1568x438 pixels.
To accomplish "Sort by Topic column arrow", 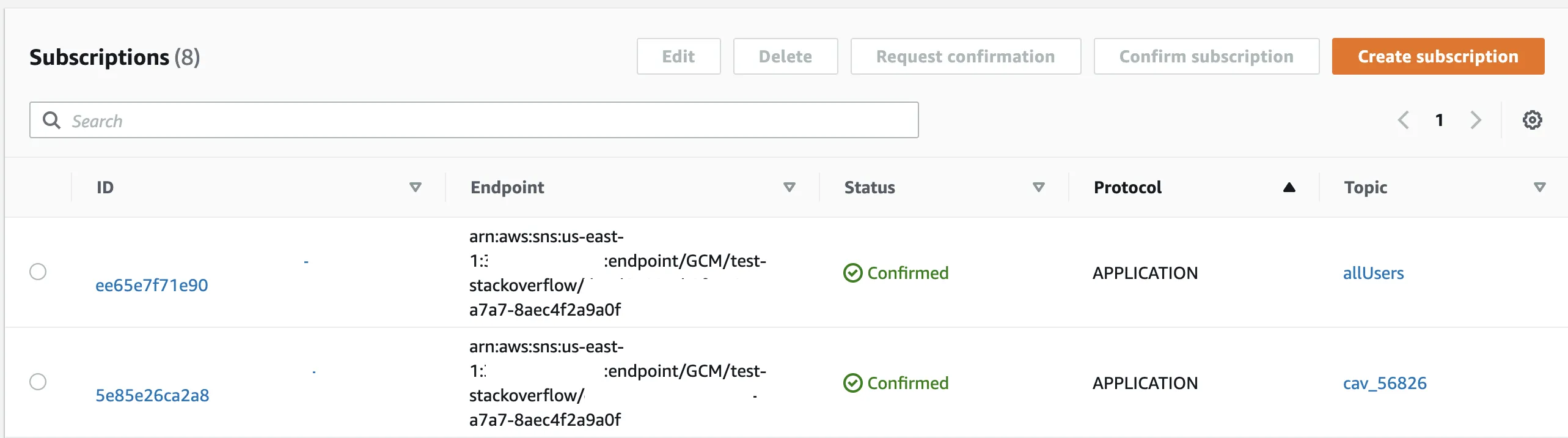I will coord(1540,187).
